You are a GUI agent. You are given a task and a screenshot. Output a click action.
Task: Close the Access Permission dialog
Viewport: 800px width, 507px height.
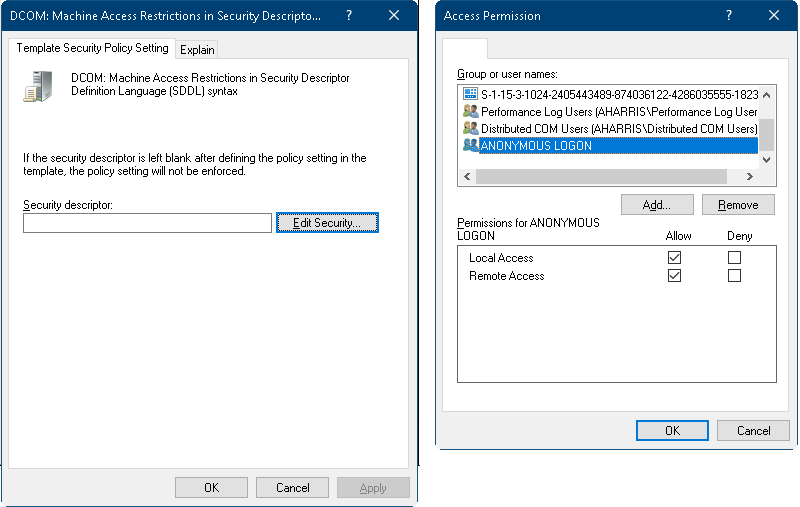pos(773,16)
